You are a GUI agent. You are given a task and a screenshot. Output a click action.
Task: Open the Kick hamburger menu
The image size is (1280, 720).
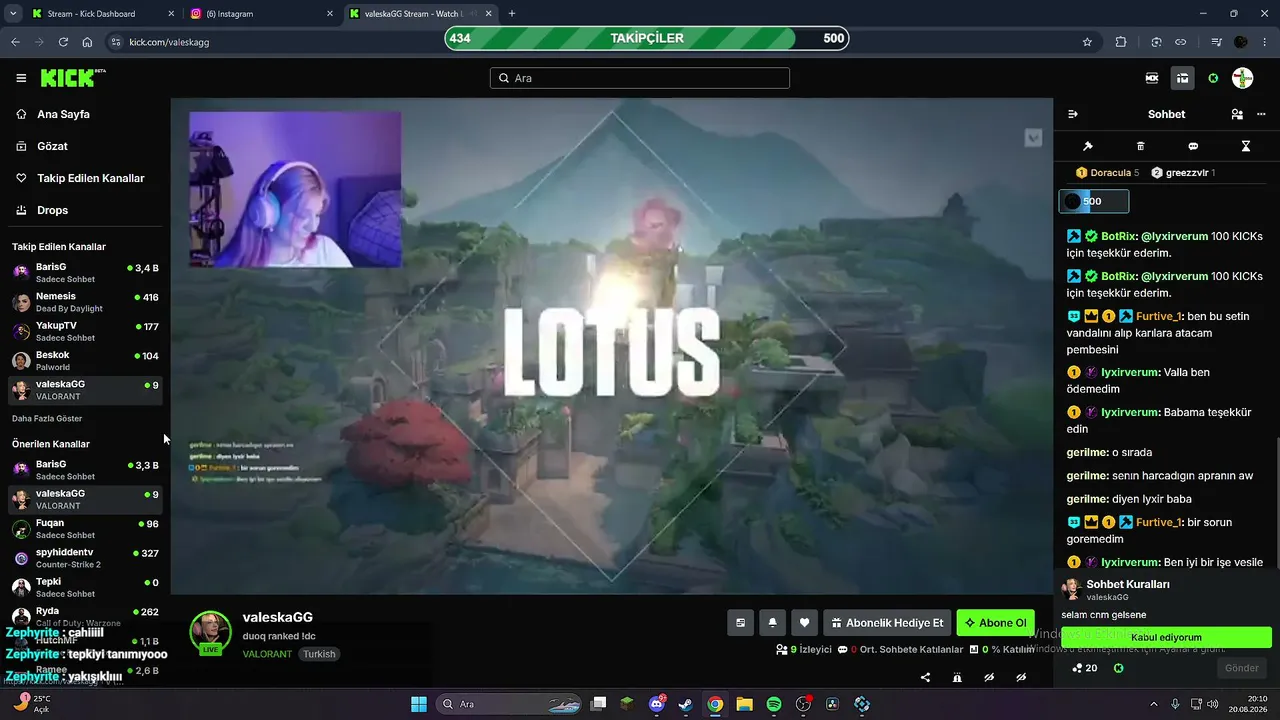(x=21, y=78)
